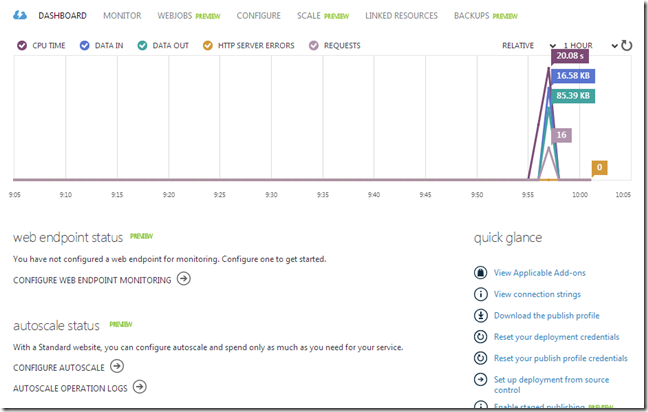Viewport: 648px width, 412px height.
Task: Click the 20.08 s CPU time value label
Action: [x=570, y=56]
